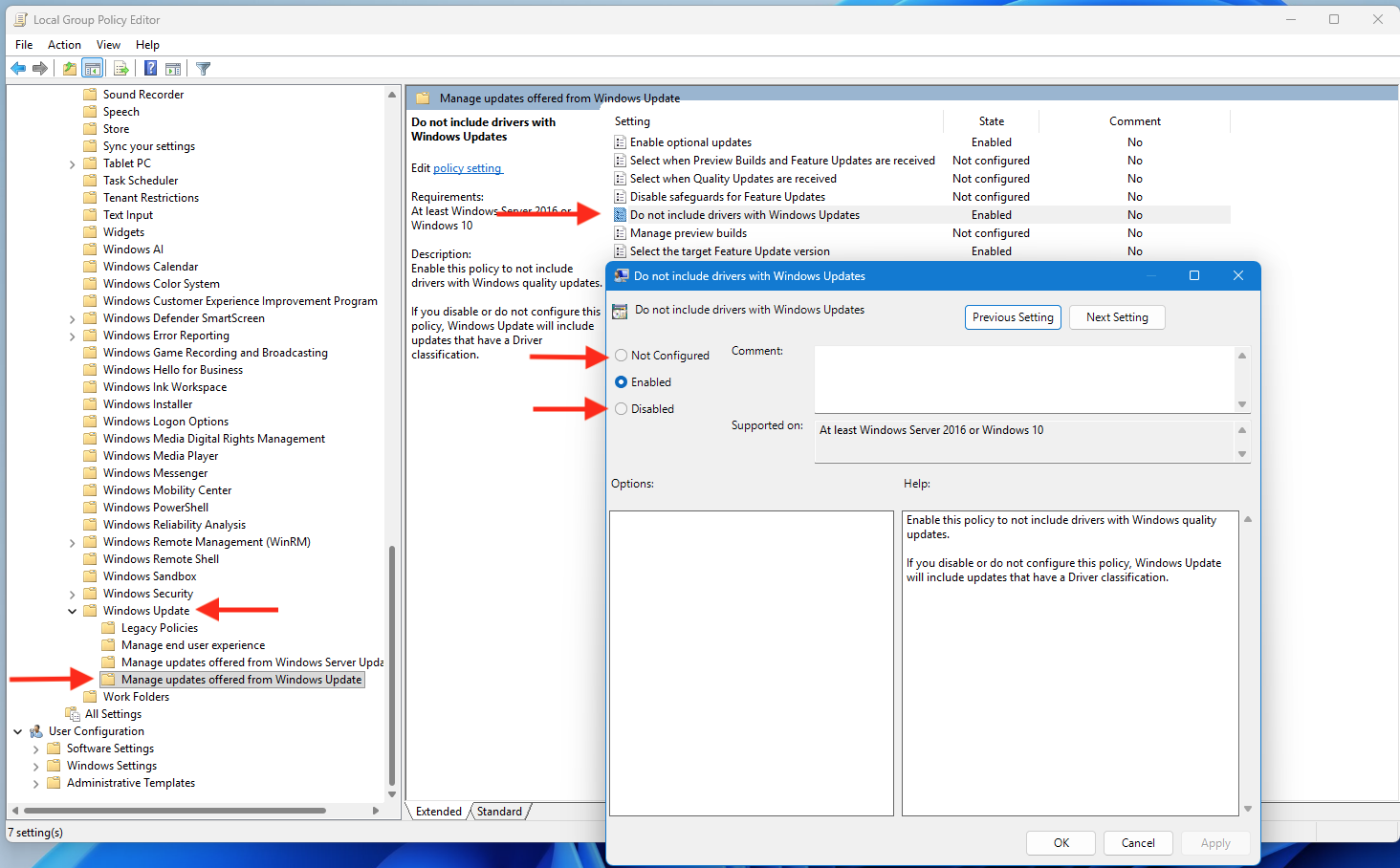Click the tree pane horizontal scrollbar thumb

pos(176,811)
